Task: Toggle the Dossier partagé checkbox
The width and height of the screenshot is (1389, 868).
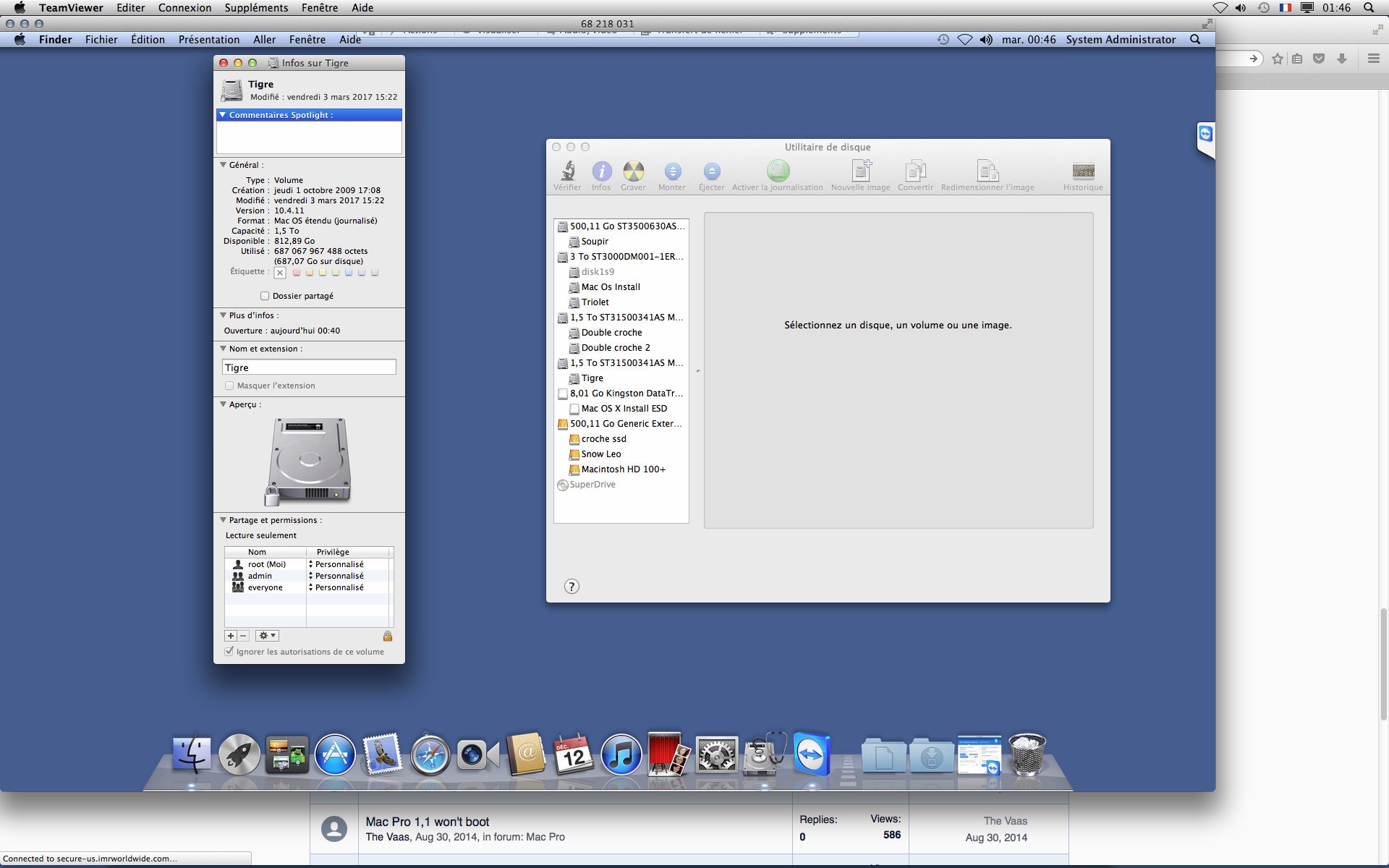Action: click(x=265, y=296)
